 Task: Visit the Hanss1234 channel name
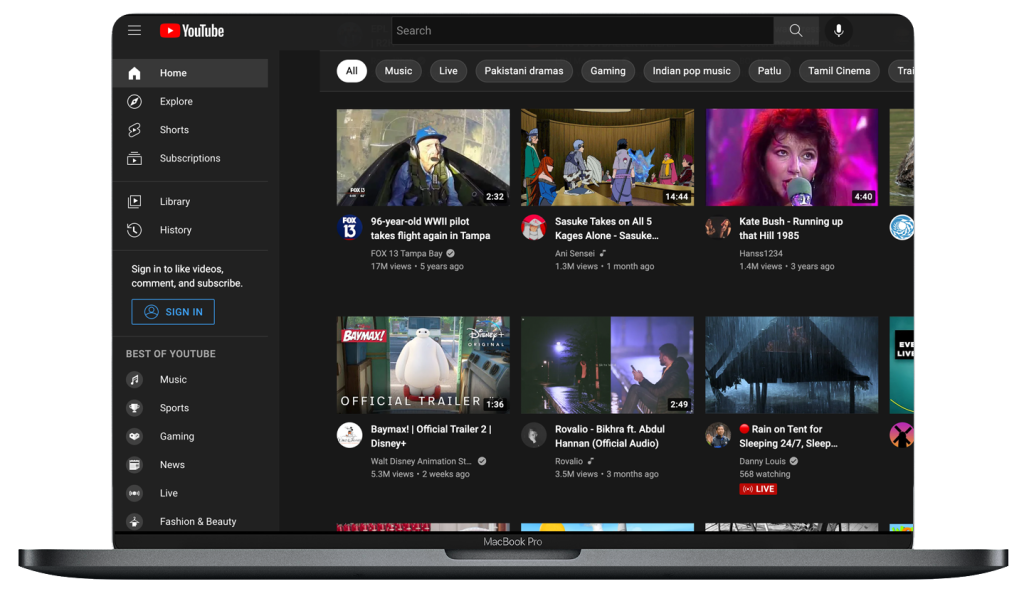[x=761, y=253]
